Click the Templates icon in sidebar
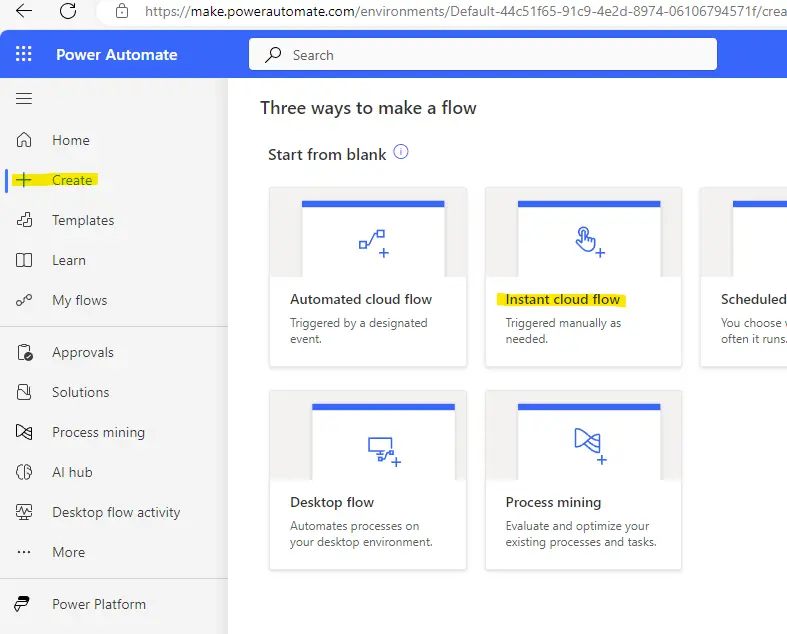This screenshot has width=787, height=634. point(25,220)
